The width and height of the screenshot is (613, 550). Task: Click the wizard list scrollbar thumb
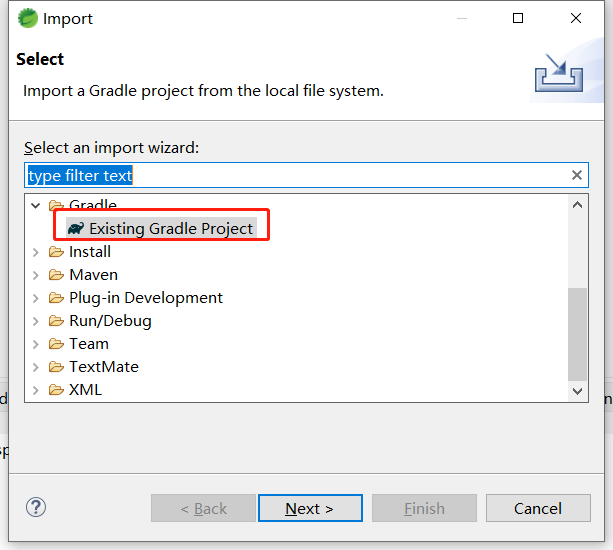point(577,334)
